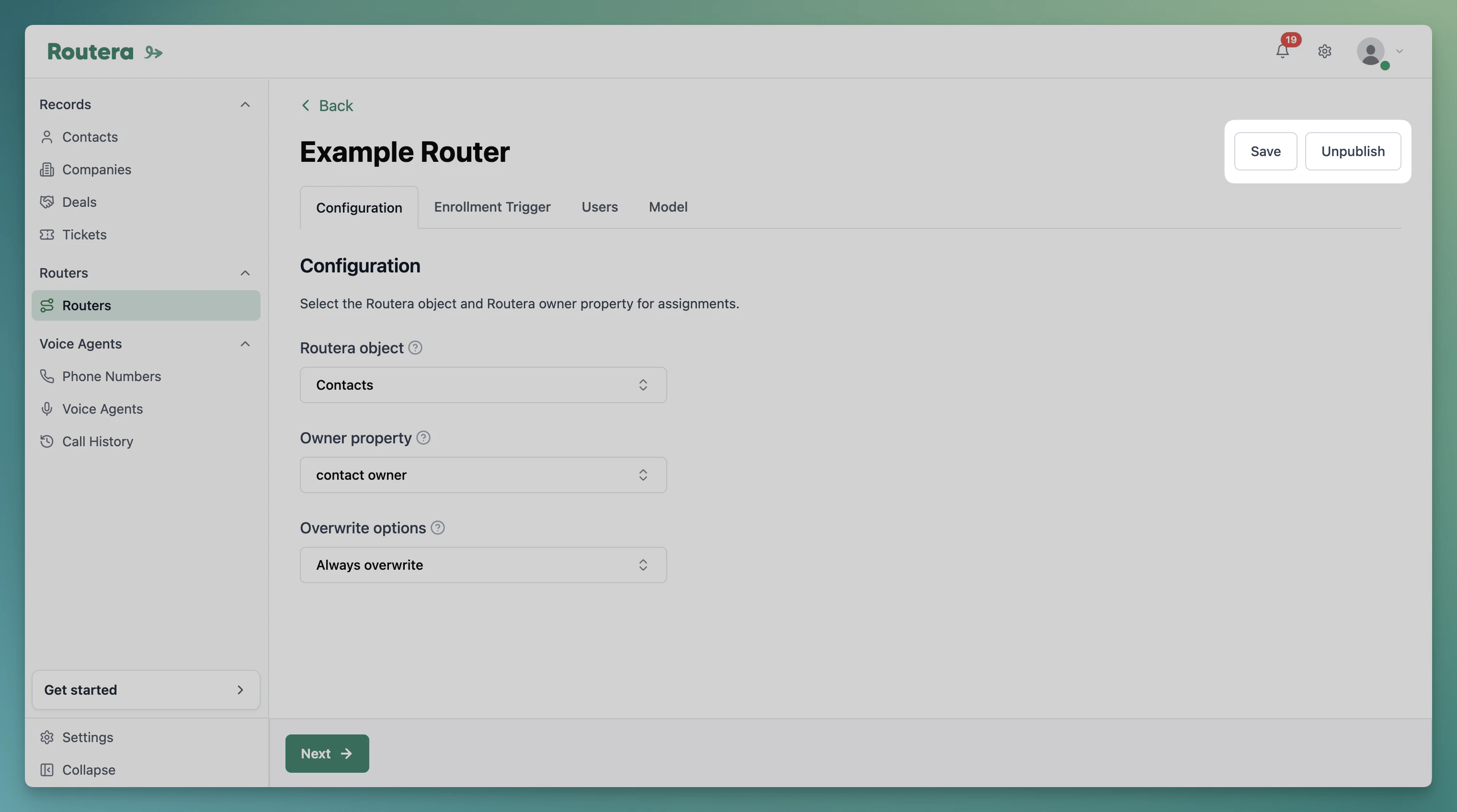The width and height of the screenshot is (1457, 812).
Task: Click the Tickets icon
Action: [x=47, y=235]
